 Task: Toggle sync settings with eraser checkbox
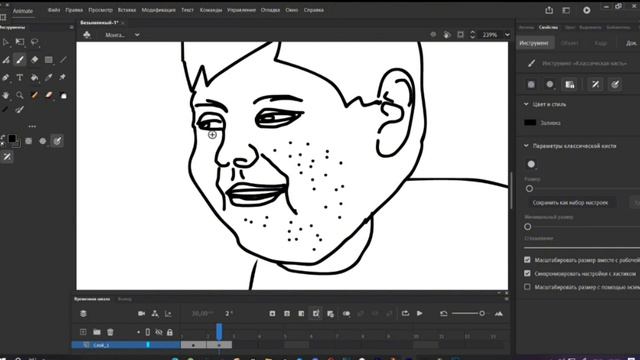point(527,273)
